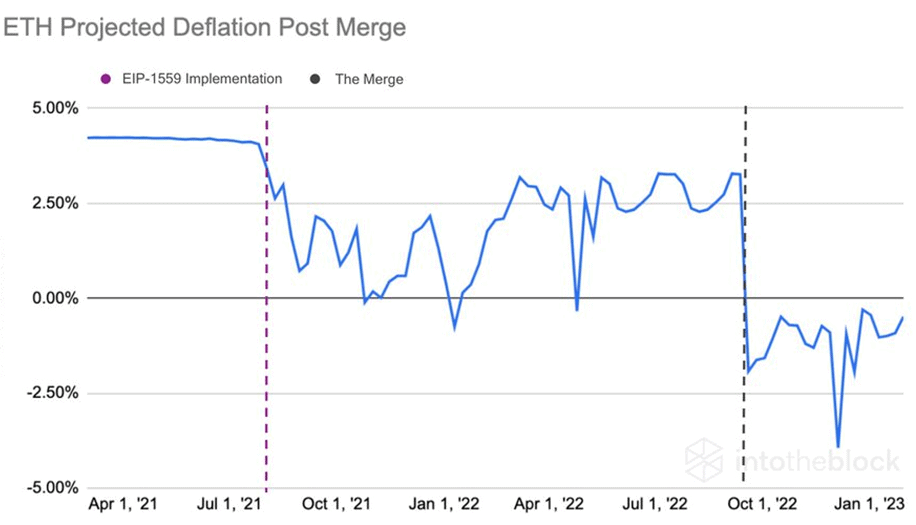Screen dimensions: 916x525
Task: Click the 5.00% y-axis label
Action: 50,108
